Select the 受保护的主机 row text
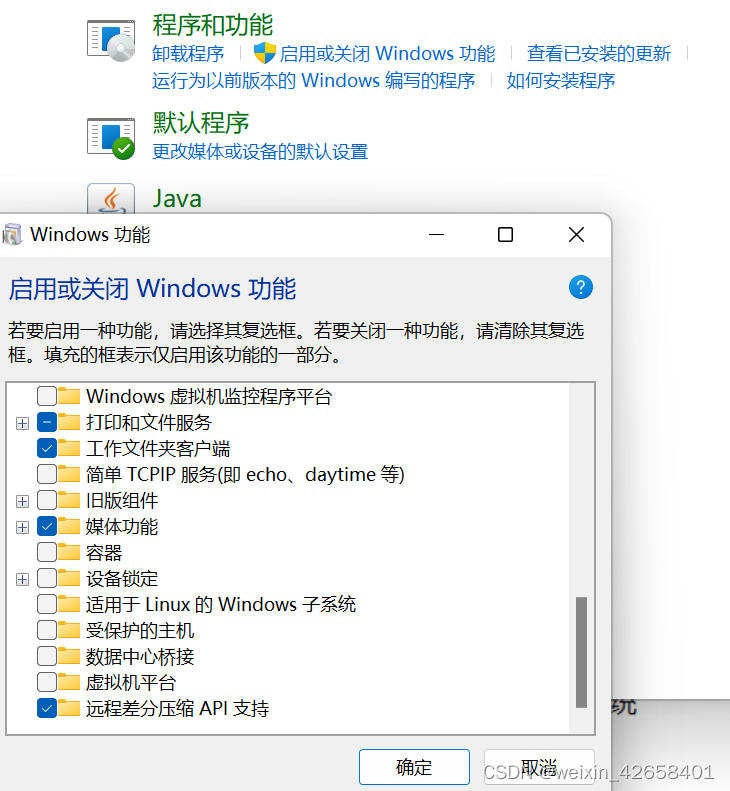The height and width of the screenshot is (791, 730). [x=140, y=630]
